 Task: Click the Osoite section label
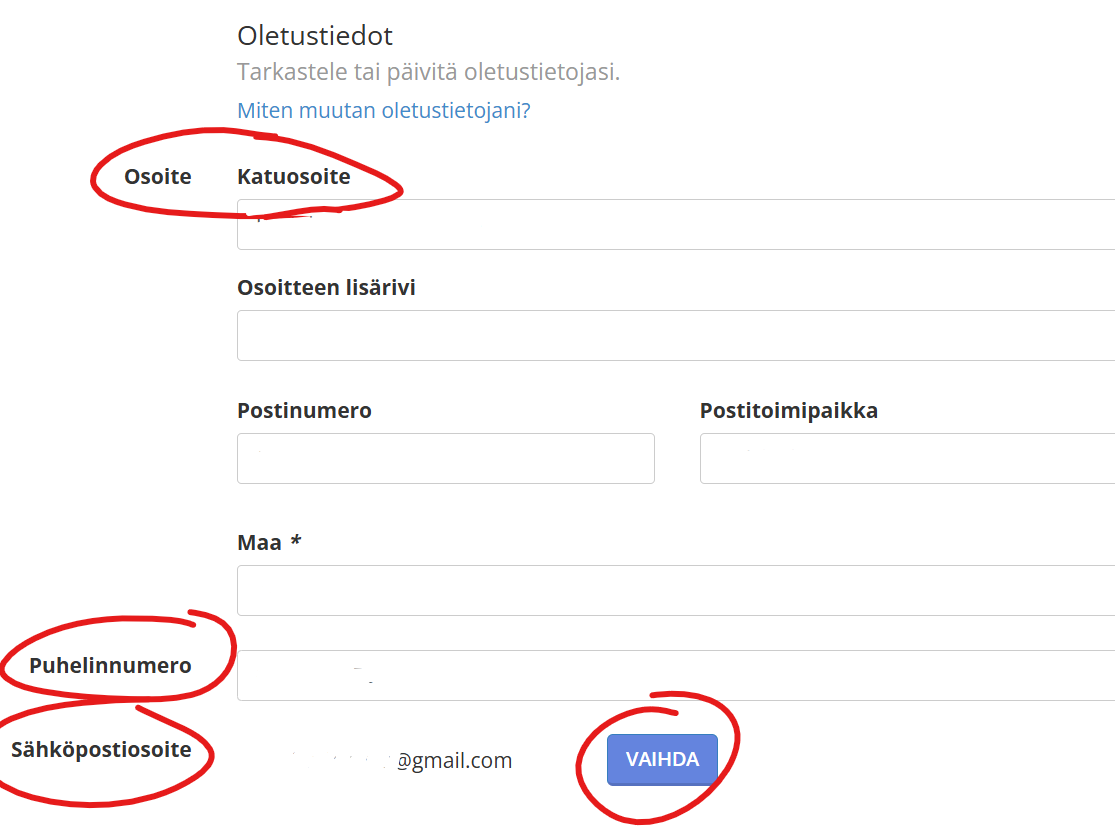point(157,177)
